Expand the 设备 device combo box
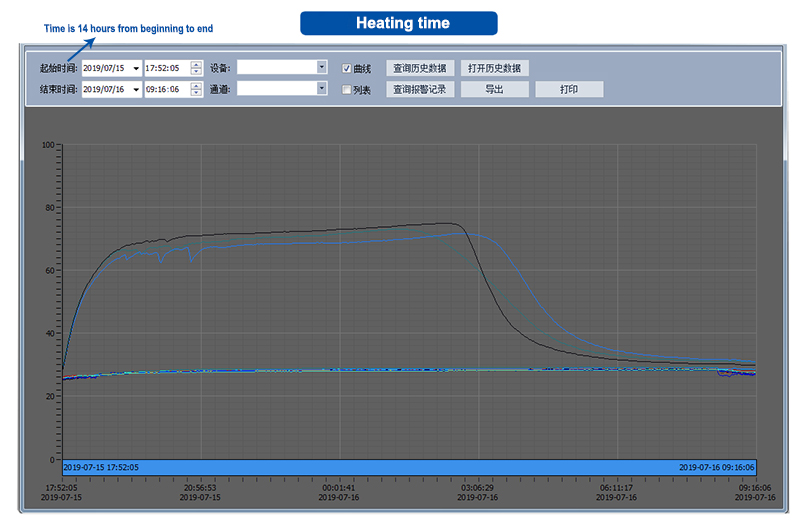 321,67
